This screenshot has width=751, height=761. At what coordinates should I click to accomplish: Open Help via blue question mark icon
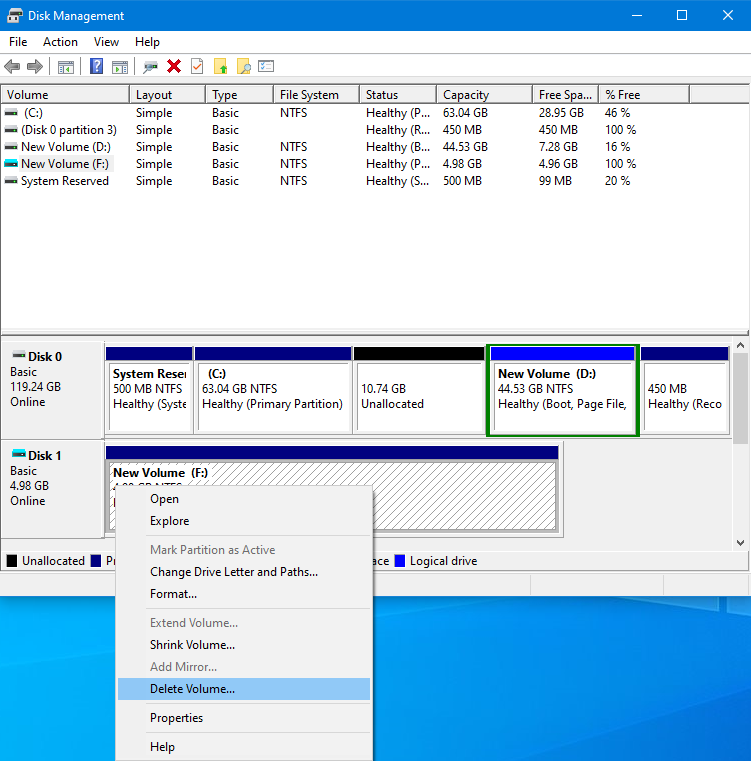97,66
